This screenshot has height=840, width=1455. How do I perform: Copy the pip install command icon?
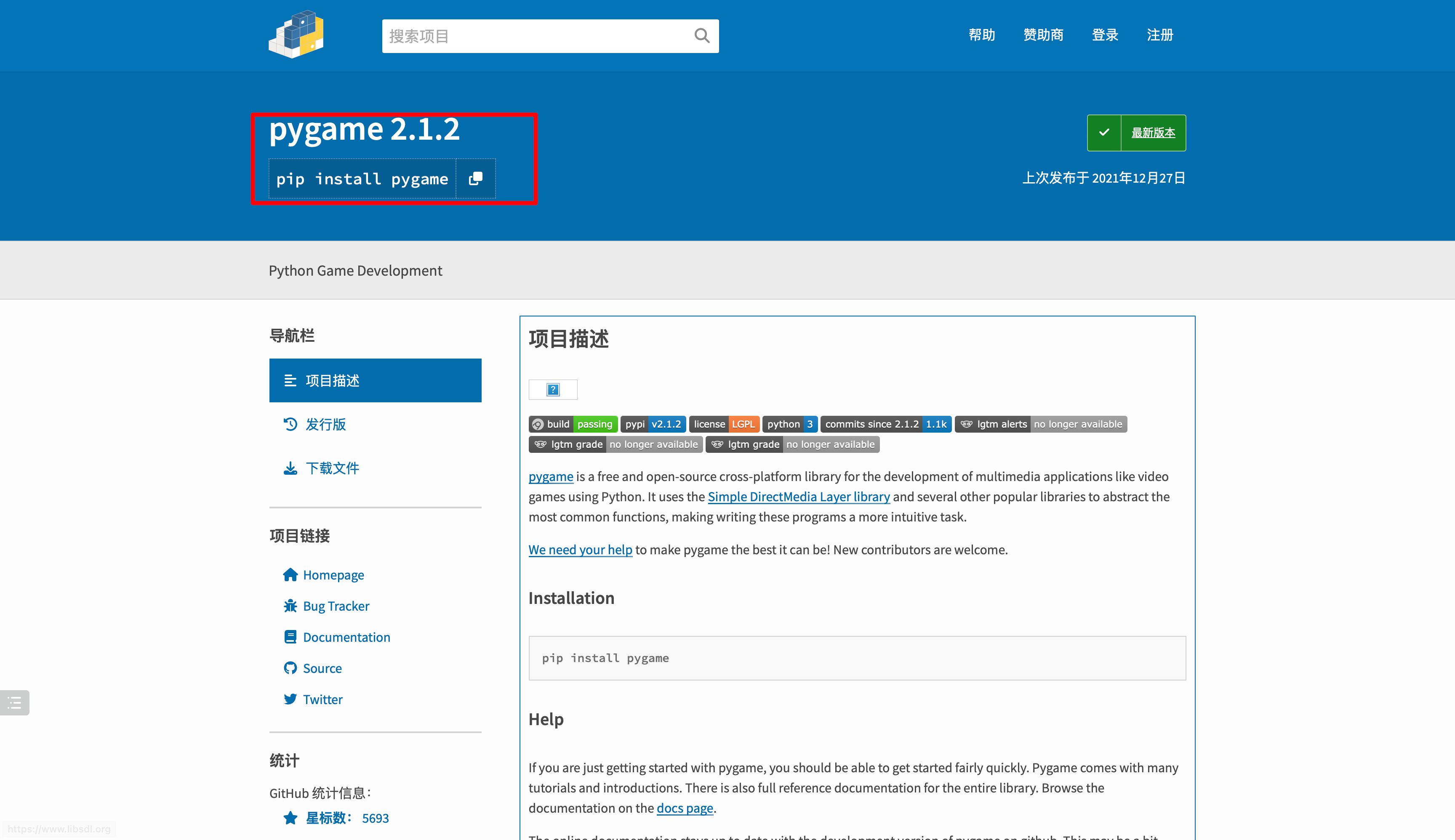tap(476, 179)
